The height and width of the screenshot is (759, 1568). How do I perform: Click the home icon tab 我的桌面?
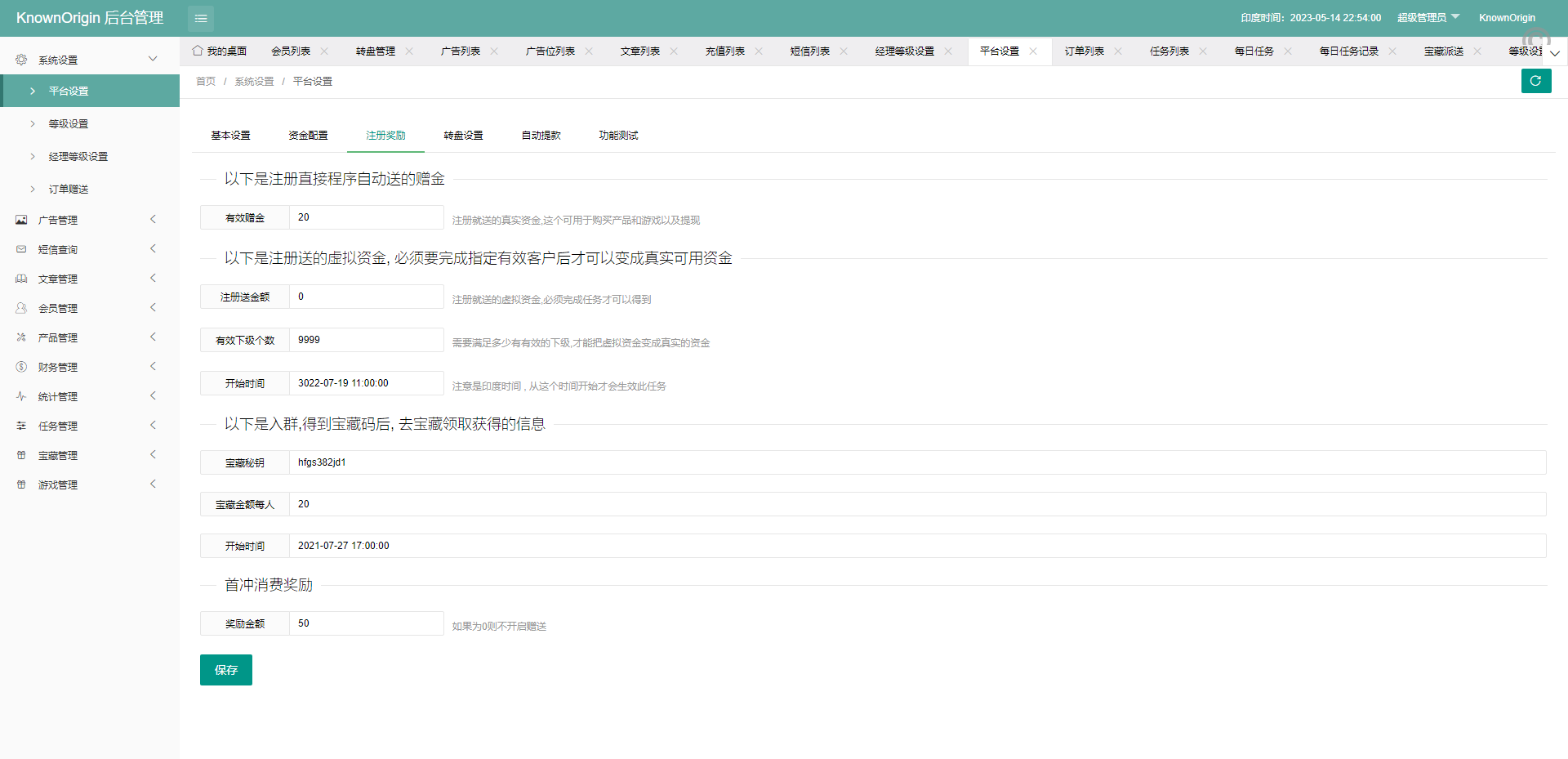[220, 51]
